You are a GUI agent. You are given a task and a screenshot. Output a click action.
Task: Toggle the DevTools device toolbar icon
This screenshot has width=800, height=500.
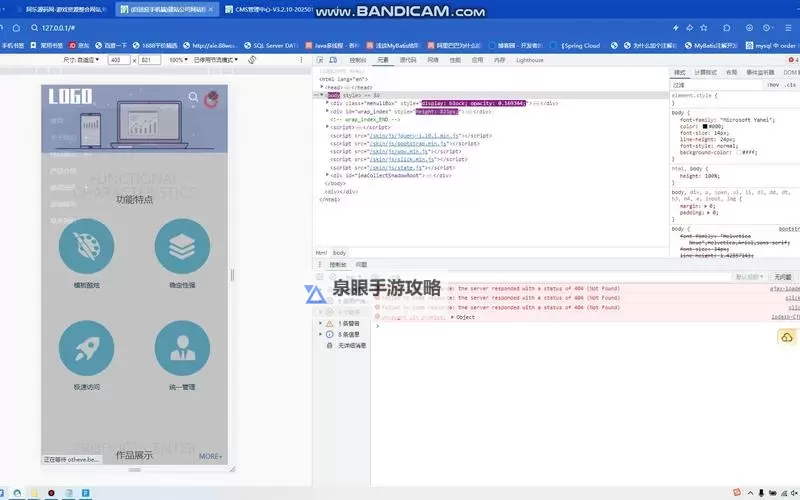[333, 60]
